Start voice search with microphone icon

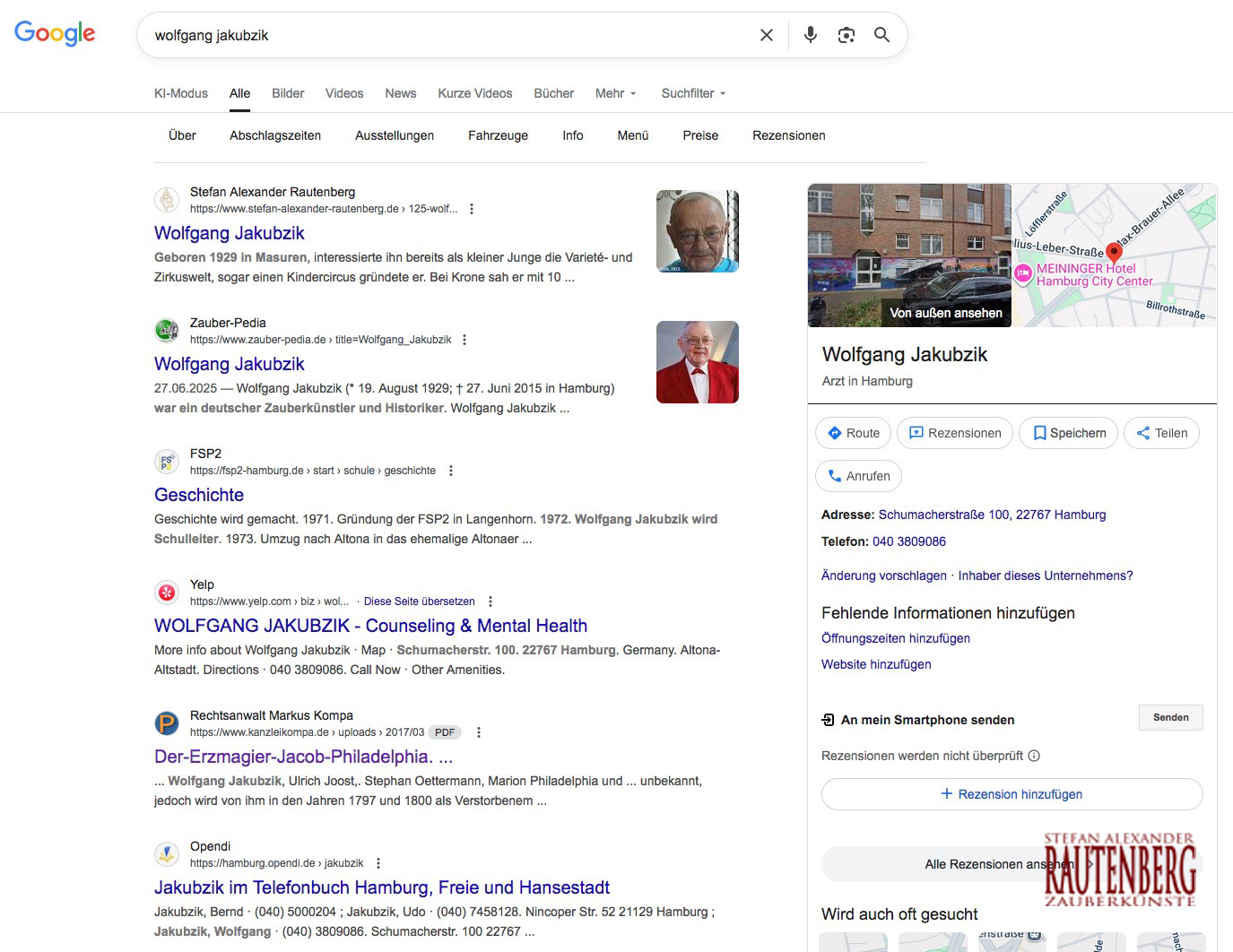coord(810,35)
